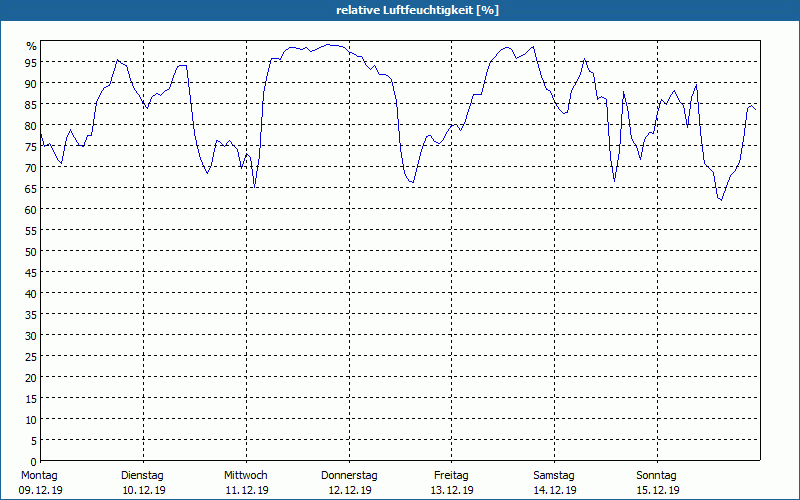The image size is (800, 500).
Task: Select the Sonntag 15.12.19 axis label
Action: point(657,483)
